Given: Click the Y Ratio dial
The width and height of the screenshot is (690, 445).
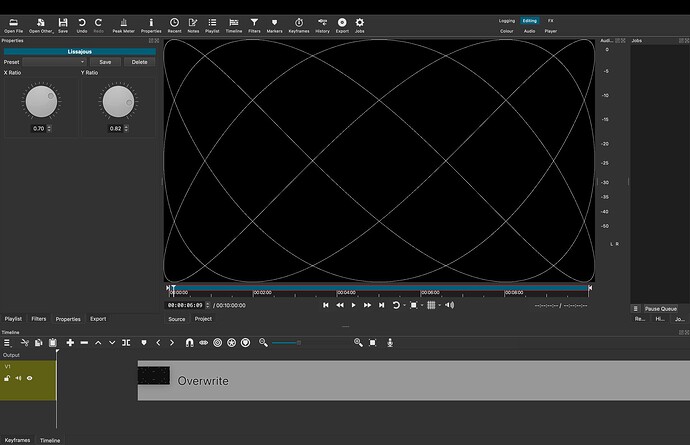Looking at the screenshot, I should [x=118, y=101].
